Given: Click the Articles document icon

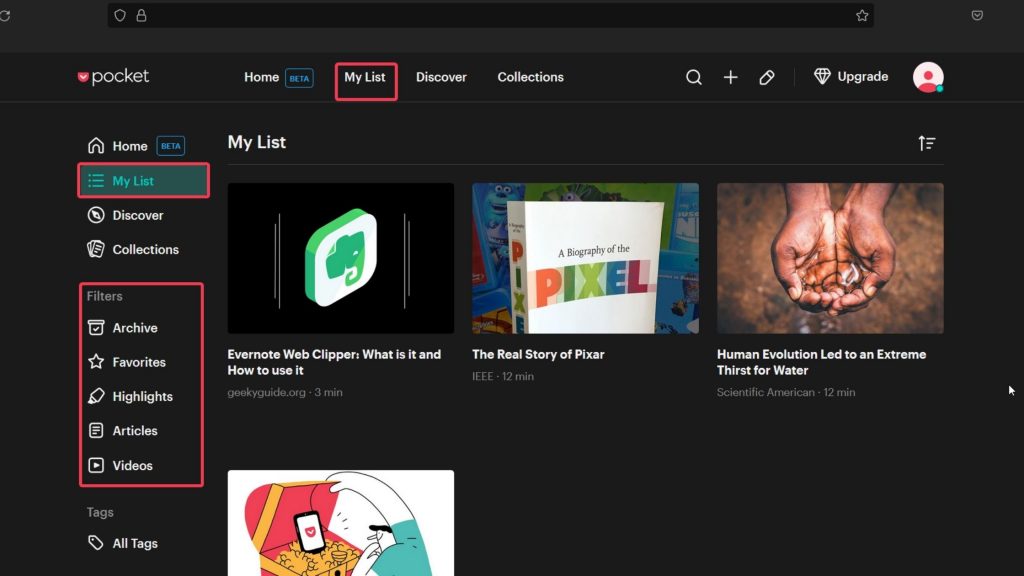Looking at the screenshot, I should tap(96, 430).
